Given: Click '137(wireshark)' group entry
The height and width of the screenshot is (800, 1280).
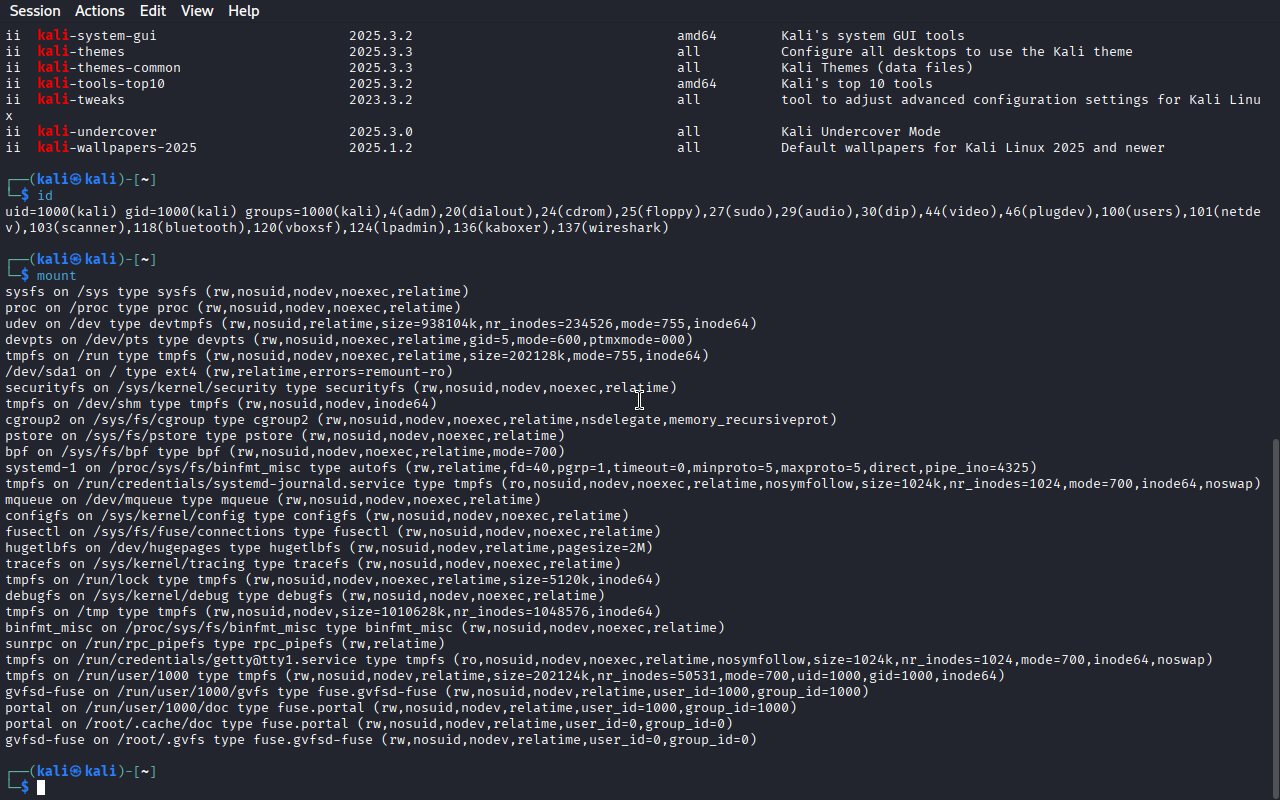Looking at the screenshot, I should [x=609, y=228].
